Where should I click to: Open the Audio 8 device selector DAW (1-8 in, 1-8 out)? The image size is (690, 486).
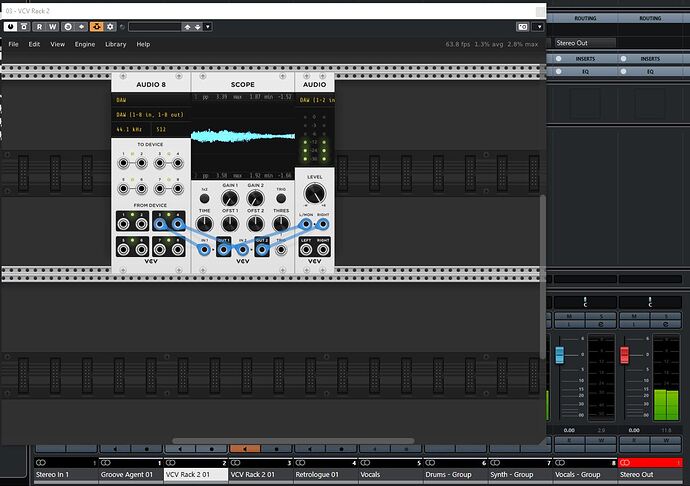point(151,114)
